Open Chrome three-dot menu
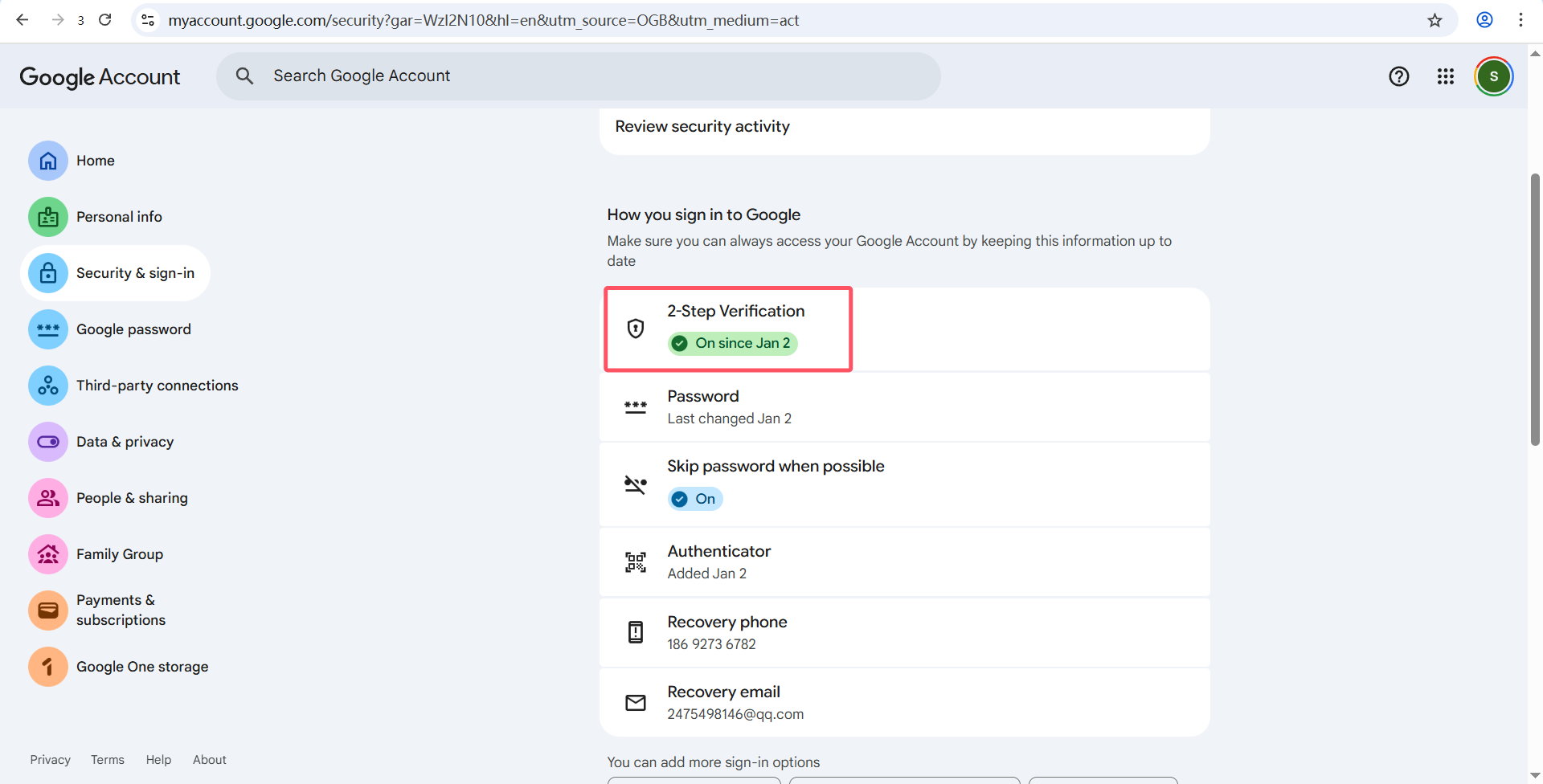Screen dimensions: 1543x784 tap(1520, 20)
